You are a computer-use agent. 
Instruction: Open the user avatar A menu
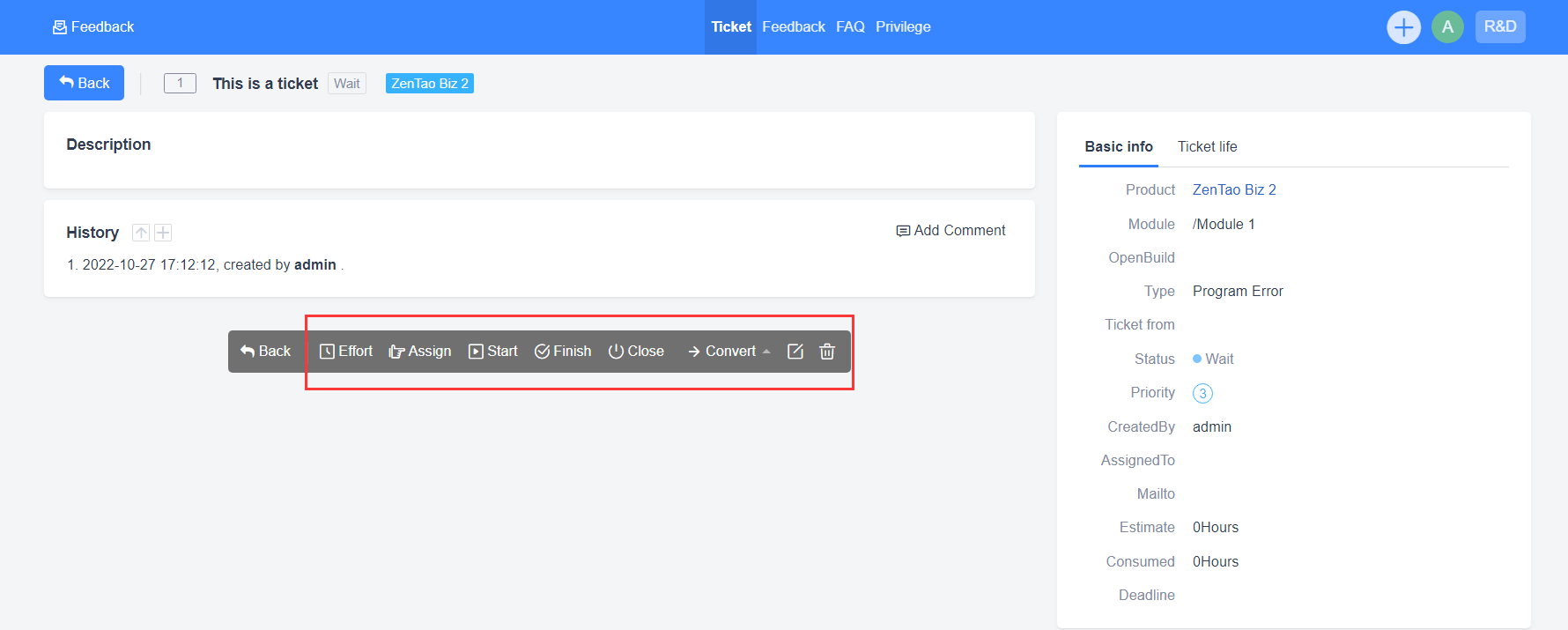[x=1447, y=27]
